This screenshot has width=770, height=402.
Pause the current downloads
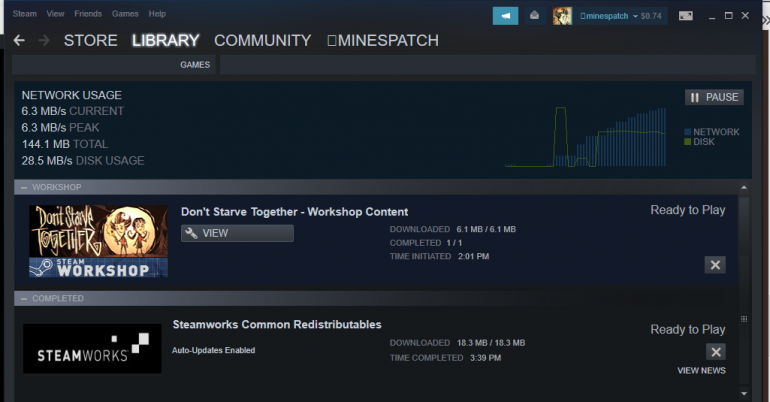tap(714, 97)
